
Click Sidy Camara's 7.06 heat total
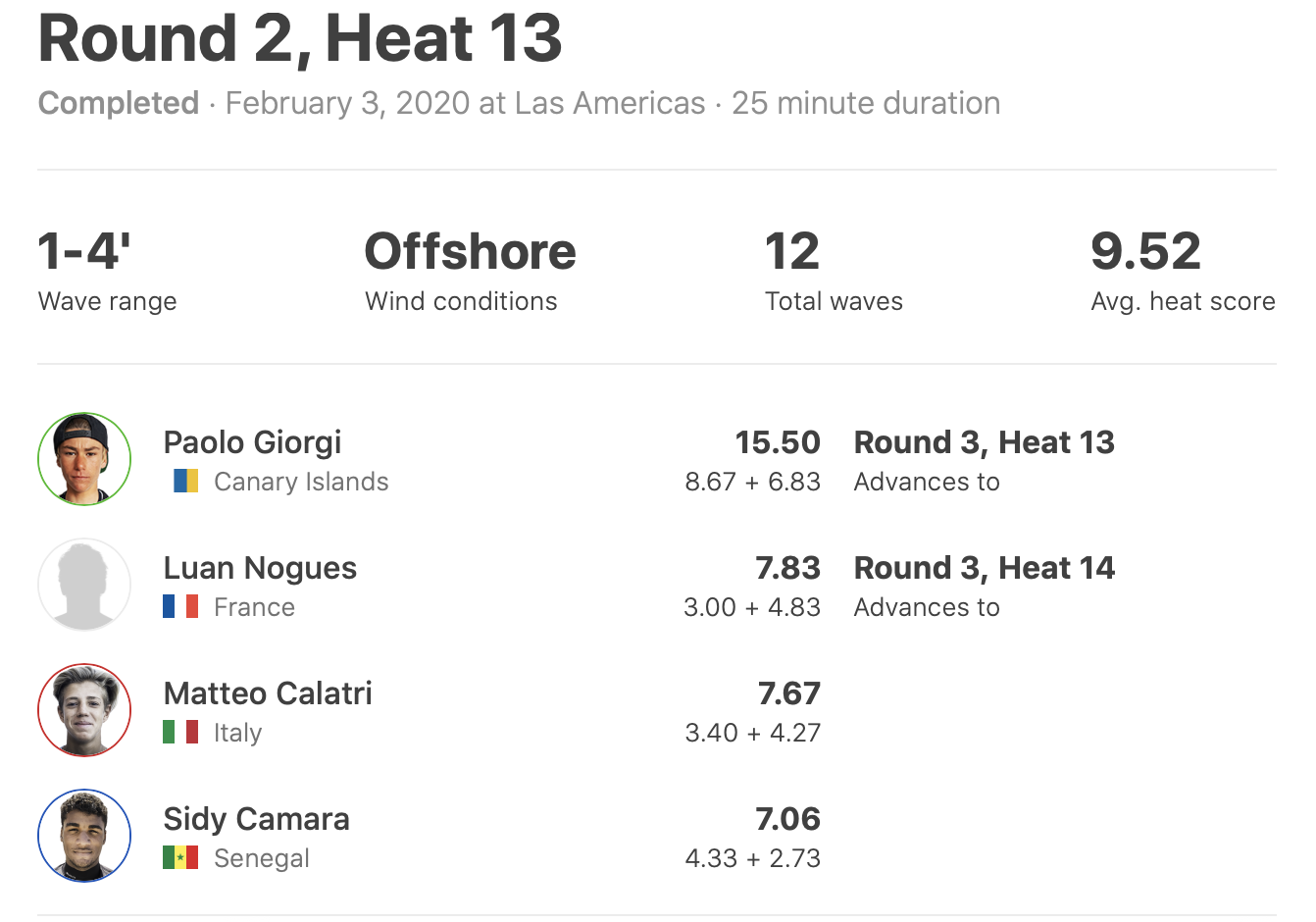pos(787,819)
